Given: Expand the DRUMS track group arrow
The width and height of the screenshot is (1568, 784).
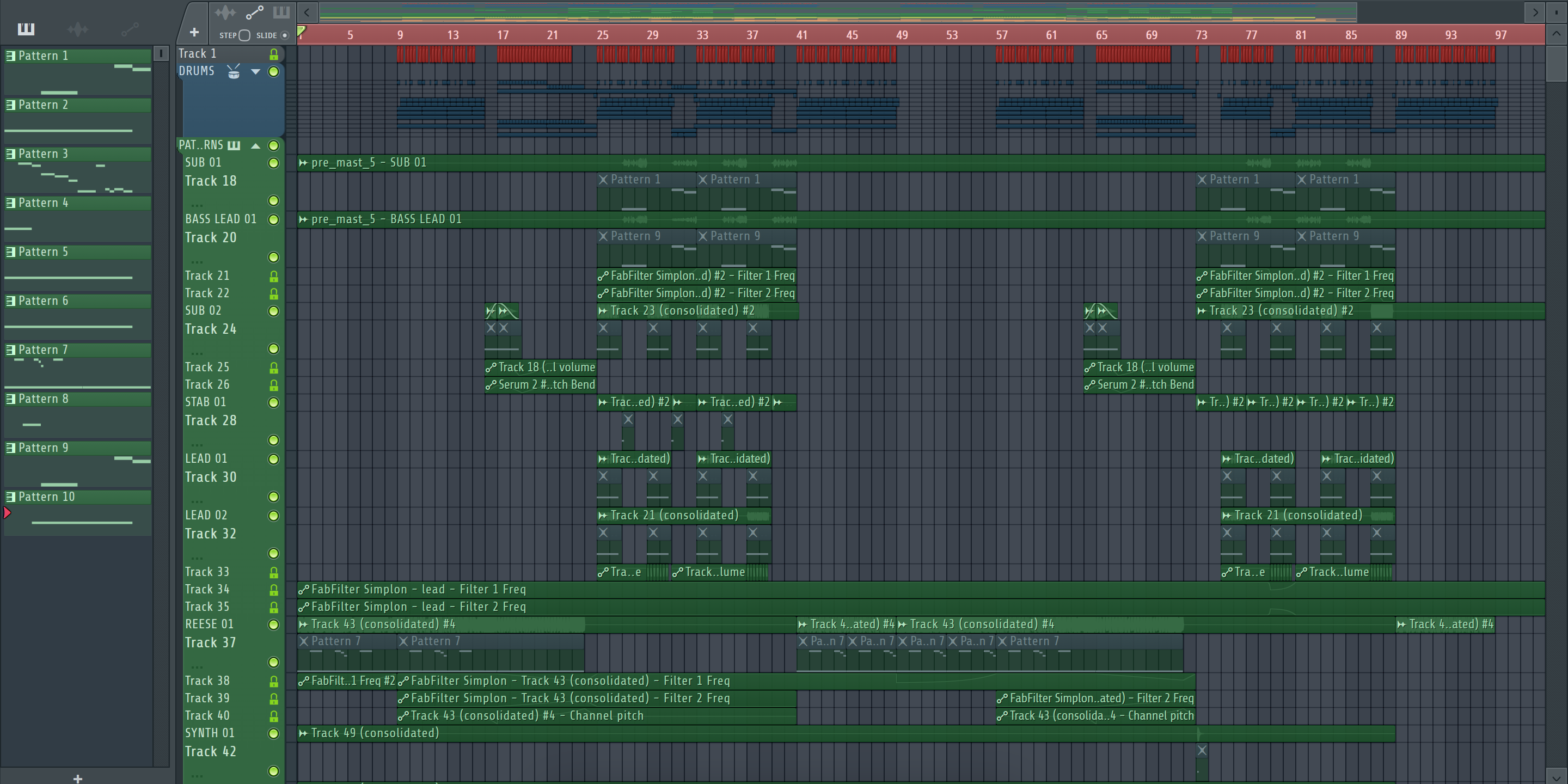Looking at the screenshot, I should 256,72.
